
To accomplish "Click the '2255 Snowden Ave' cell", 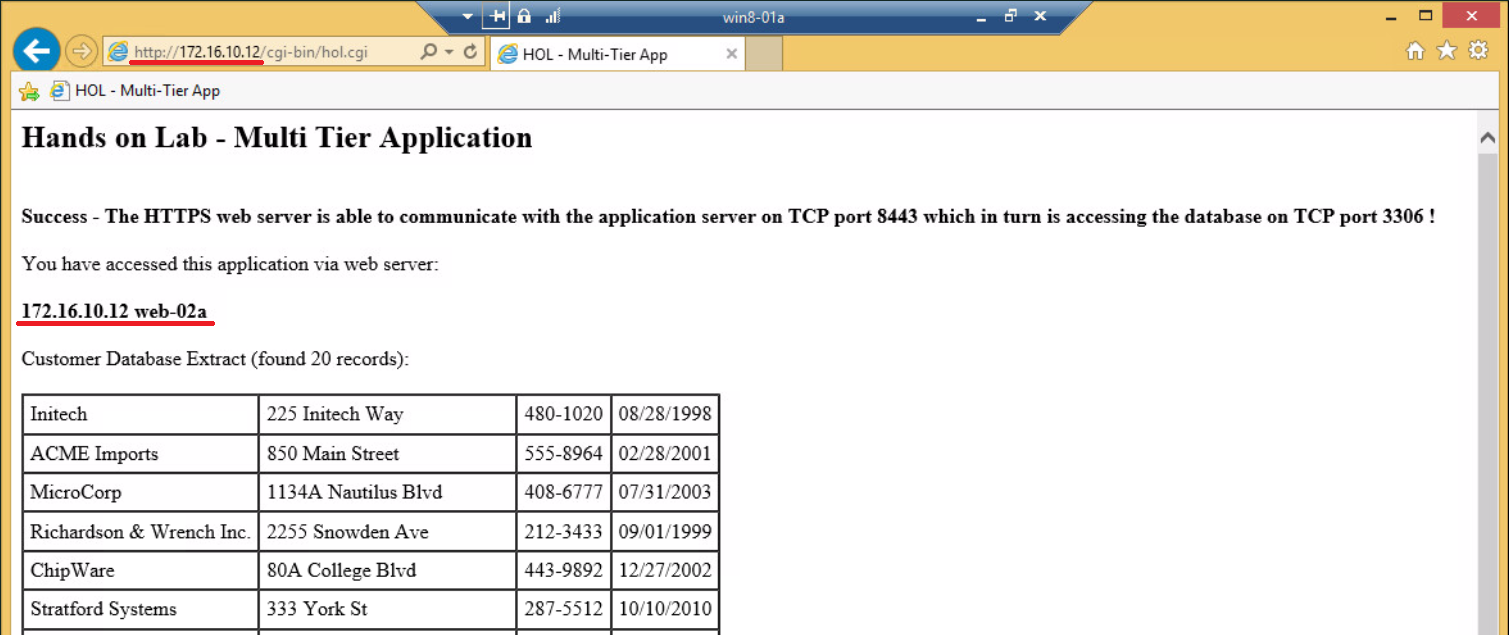I will (388, 532).
